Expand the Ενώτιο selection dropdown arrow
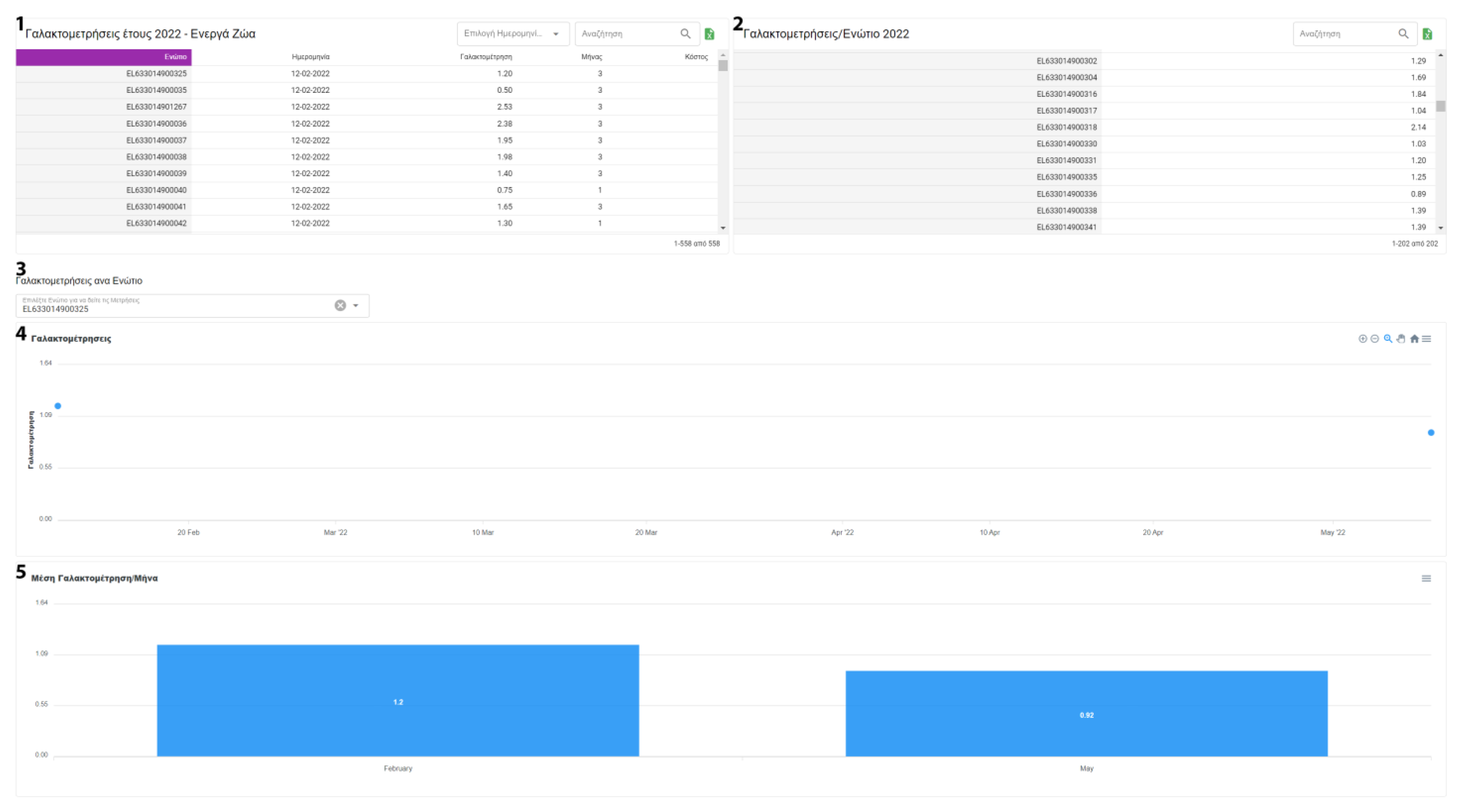The width and height of the screenshot is (1460, 812). click(x=356, y=305)
